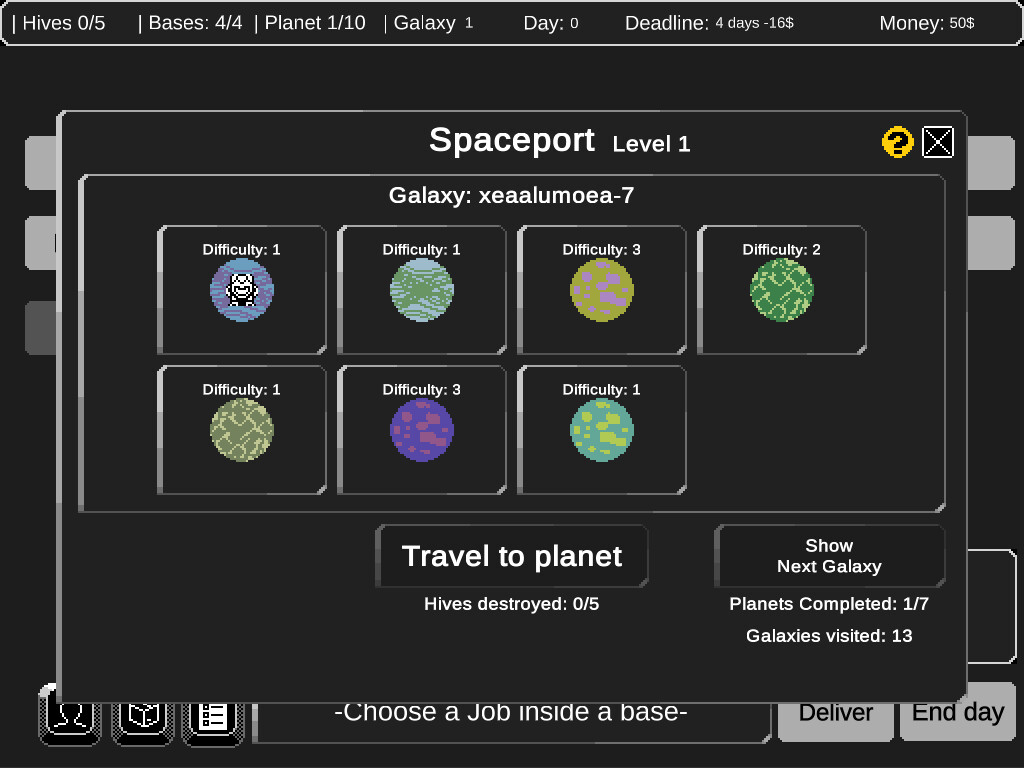Open the Spaceport help question mark icon
1024x768 pixels.
point(897,142)
